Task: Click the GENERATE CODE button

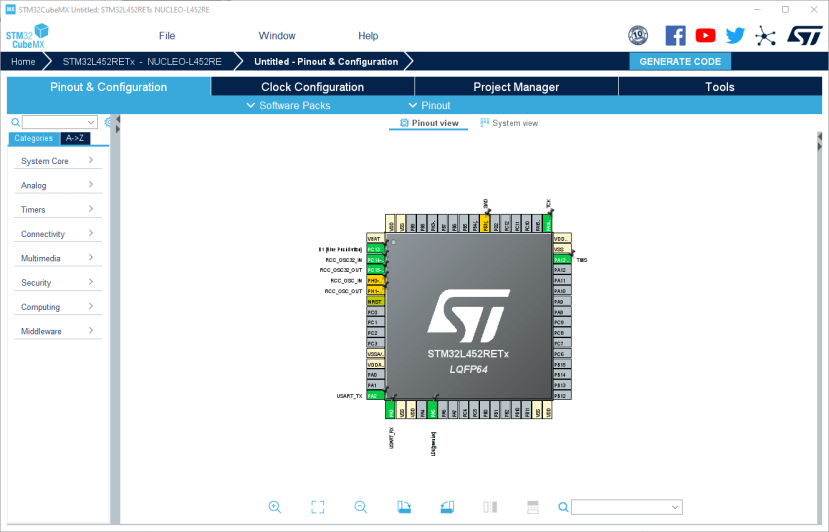Action: point(680,61)
